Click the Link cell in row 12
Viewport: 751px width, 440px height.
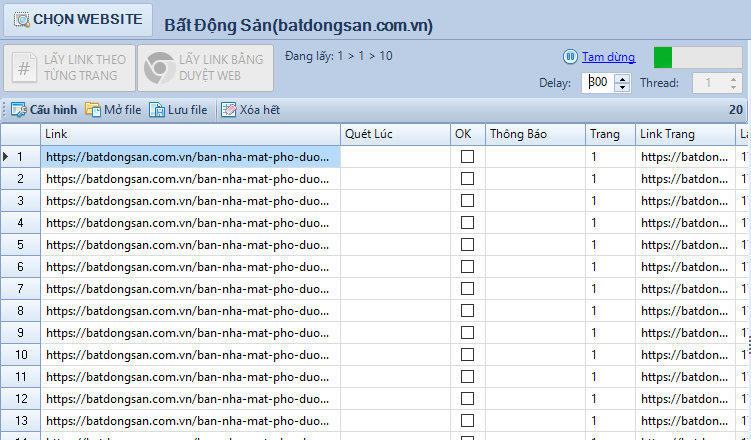point(191,399)
